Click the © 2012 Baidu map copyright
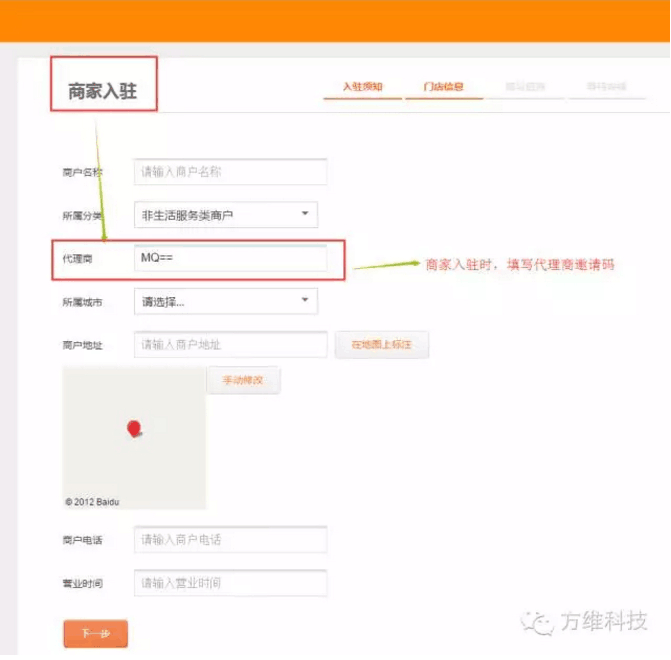671x660 pixels. tap(92, 502)
